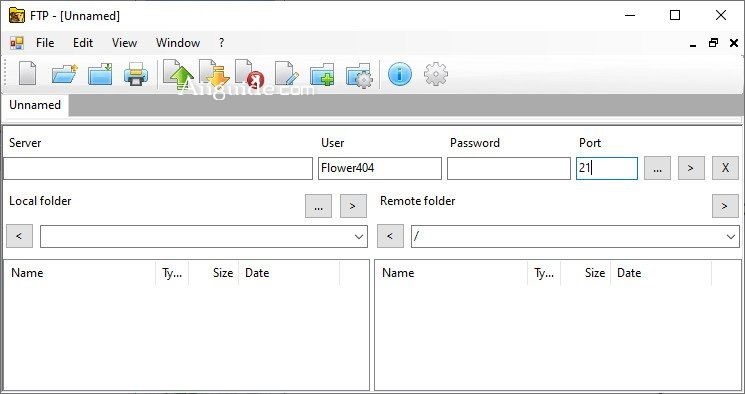Select the Unnamed tab
The width and height of the screenshot is (745, 394).
[x=35, y=105]
